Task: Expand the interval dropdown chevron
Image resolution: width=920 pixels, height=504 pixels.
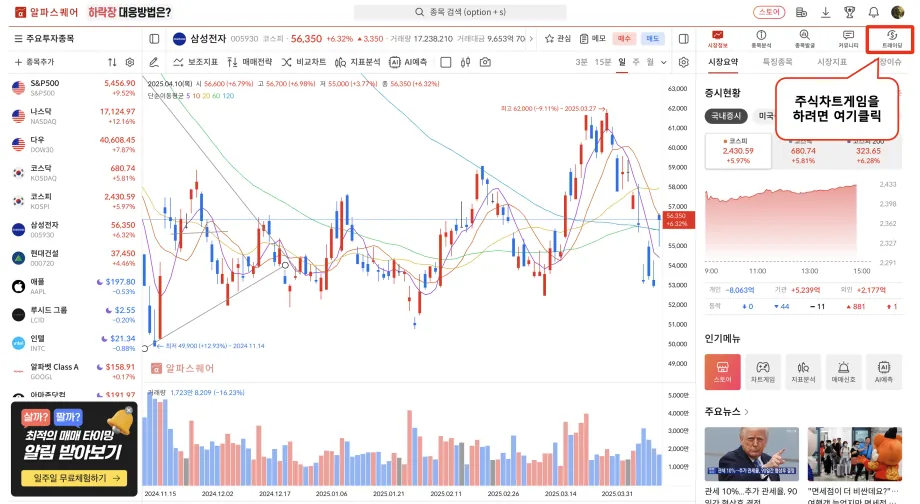Action: pos(664,62)
